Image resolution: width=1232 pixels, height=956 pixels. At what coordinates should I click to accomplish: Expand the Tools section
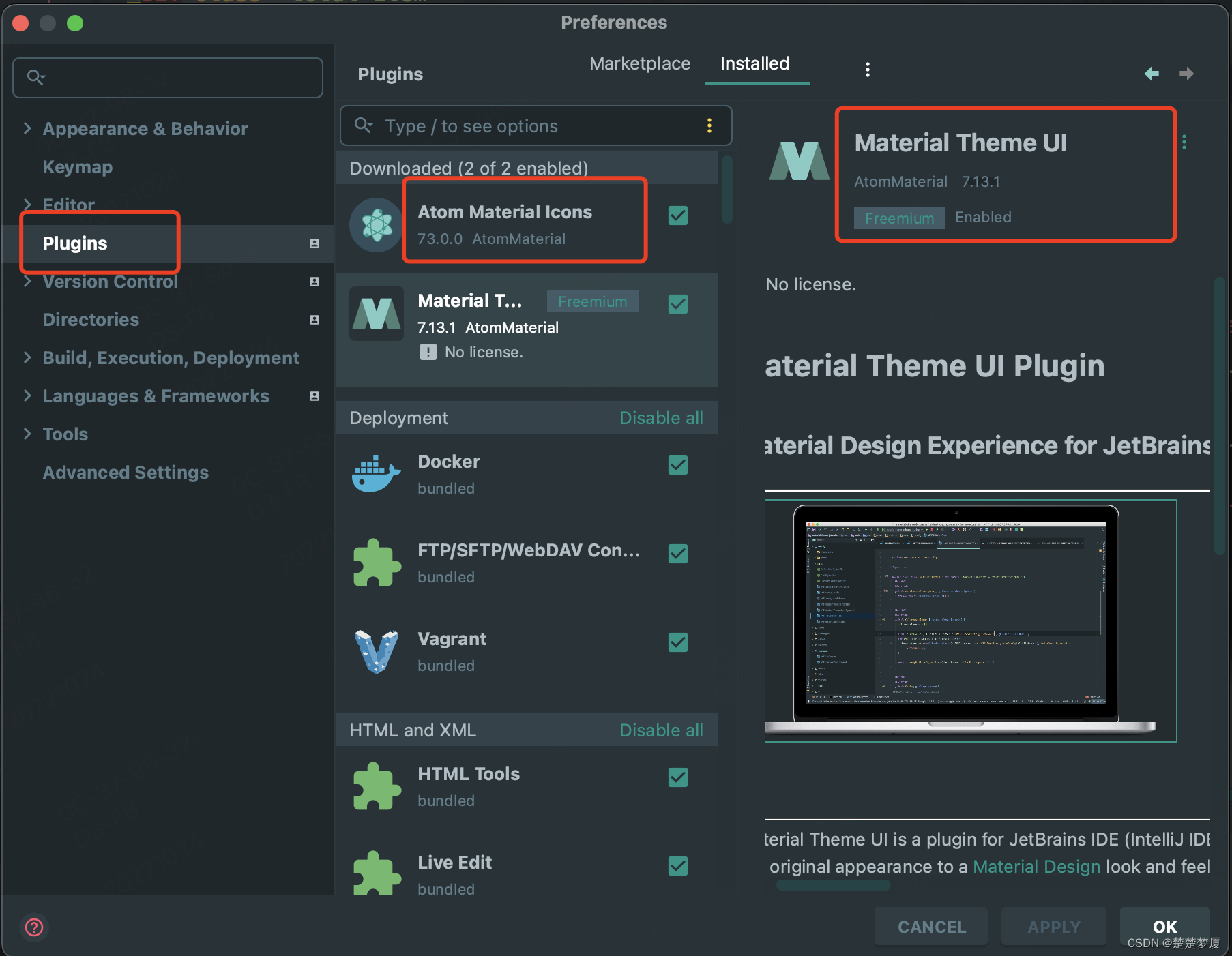(x=27, y=434)
